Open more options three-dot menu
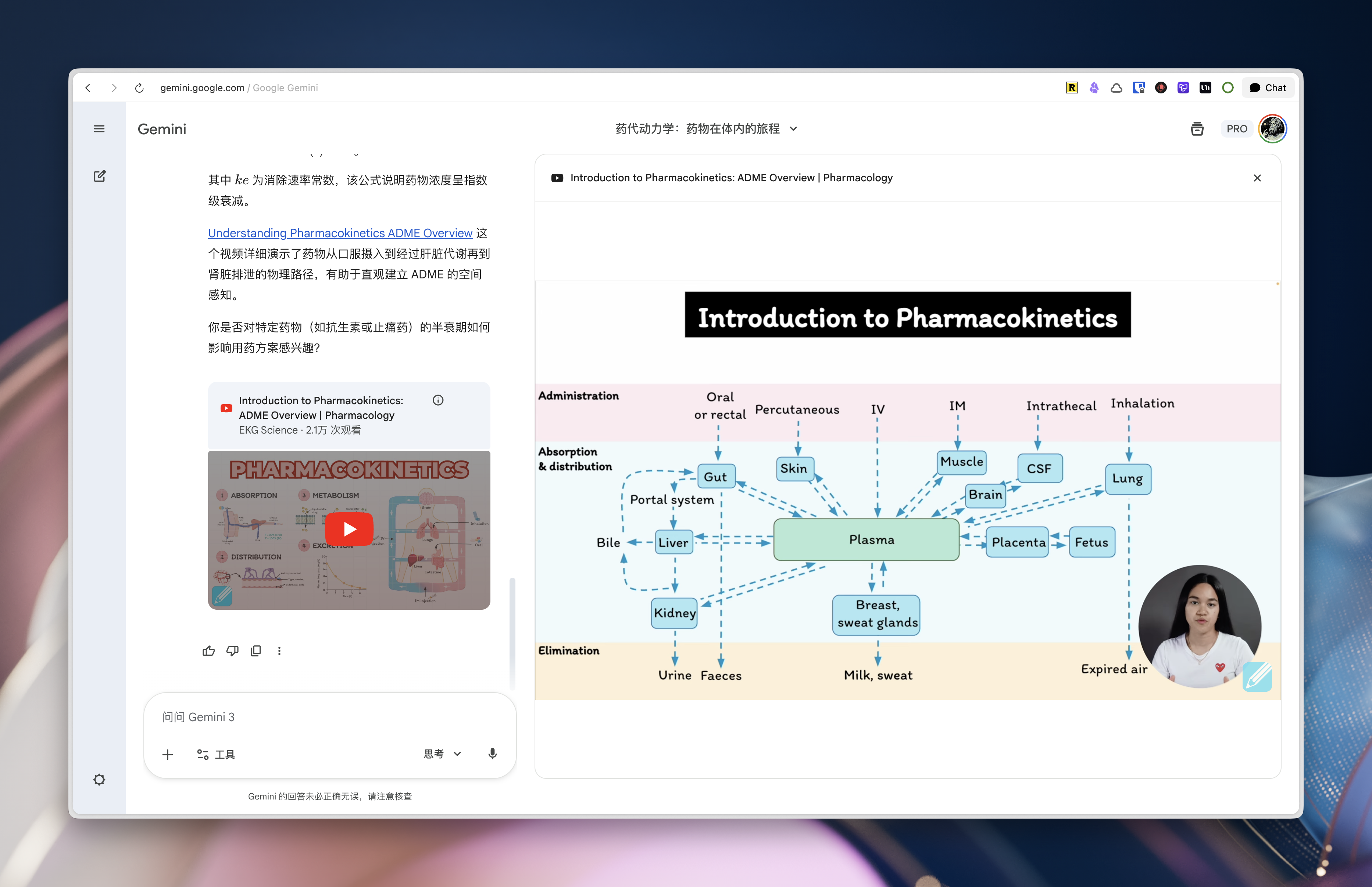Viewport: 1372px width, 887px height. 279,651
